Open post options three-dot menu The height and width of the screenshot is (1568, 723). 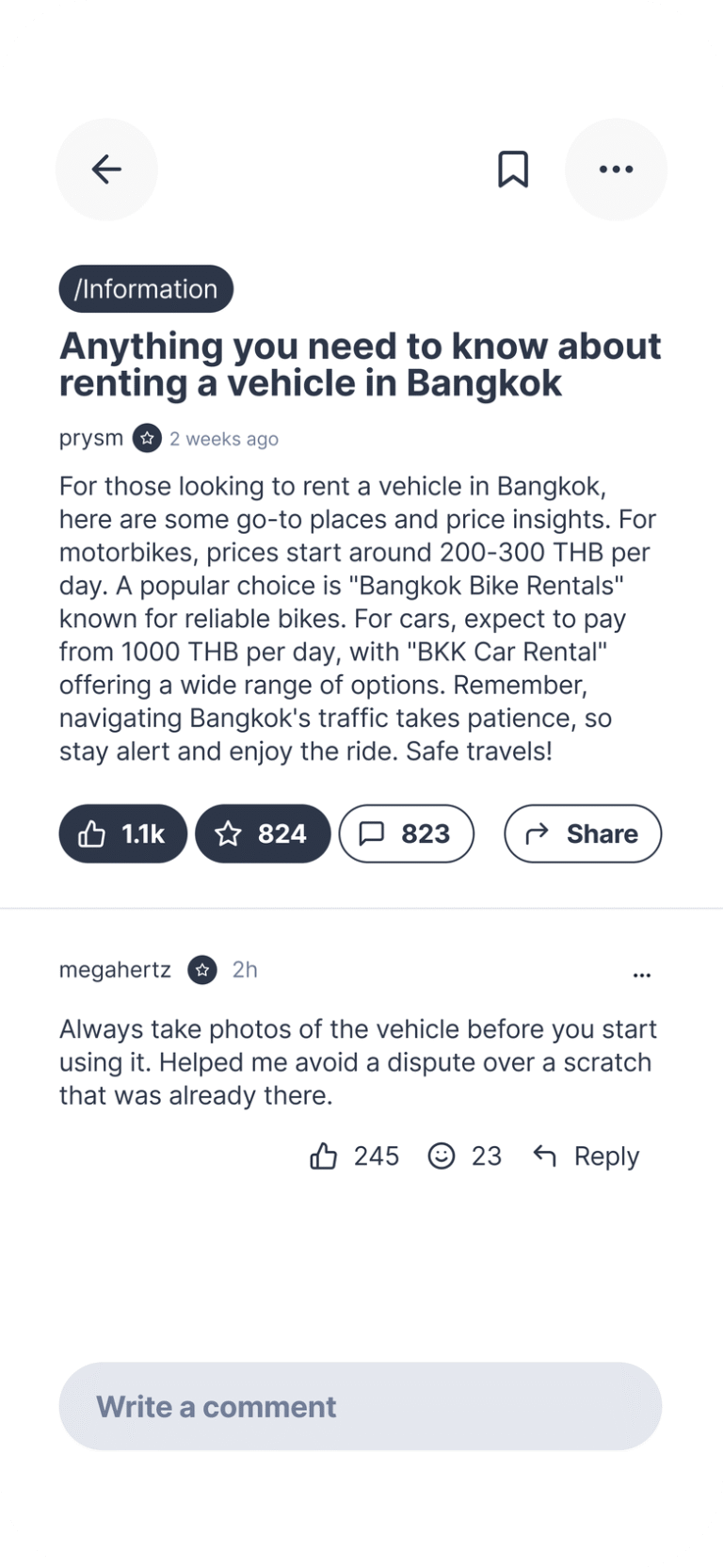coord(616,170)
